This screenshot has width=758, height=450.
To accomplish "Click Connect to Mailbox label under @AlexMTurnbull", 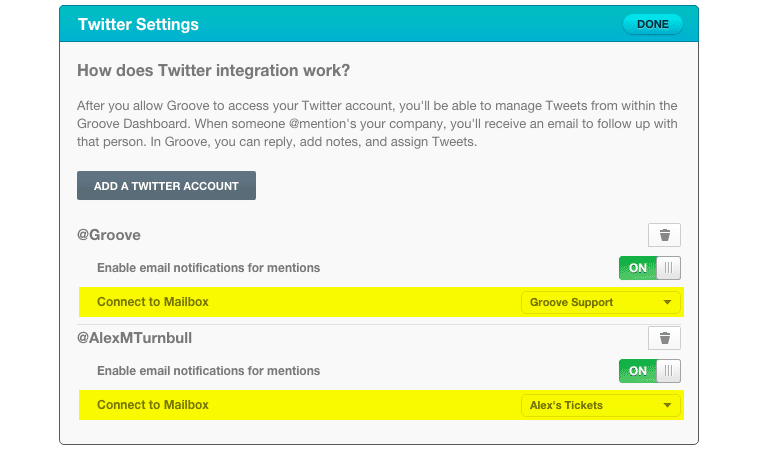I will point(153,405).
